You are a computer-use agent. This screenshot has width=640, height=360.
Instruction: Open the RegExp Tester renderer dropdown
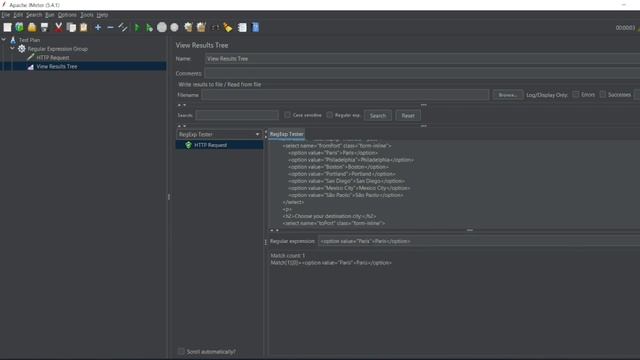pyautogui.click(x=219, y=134)
